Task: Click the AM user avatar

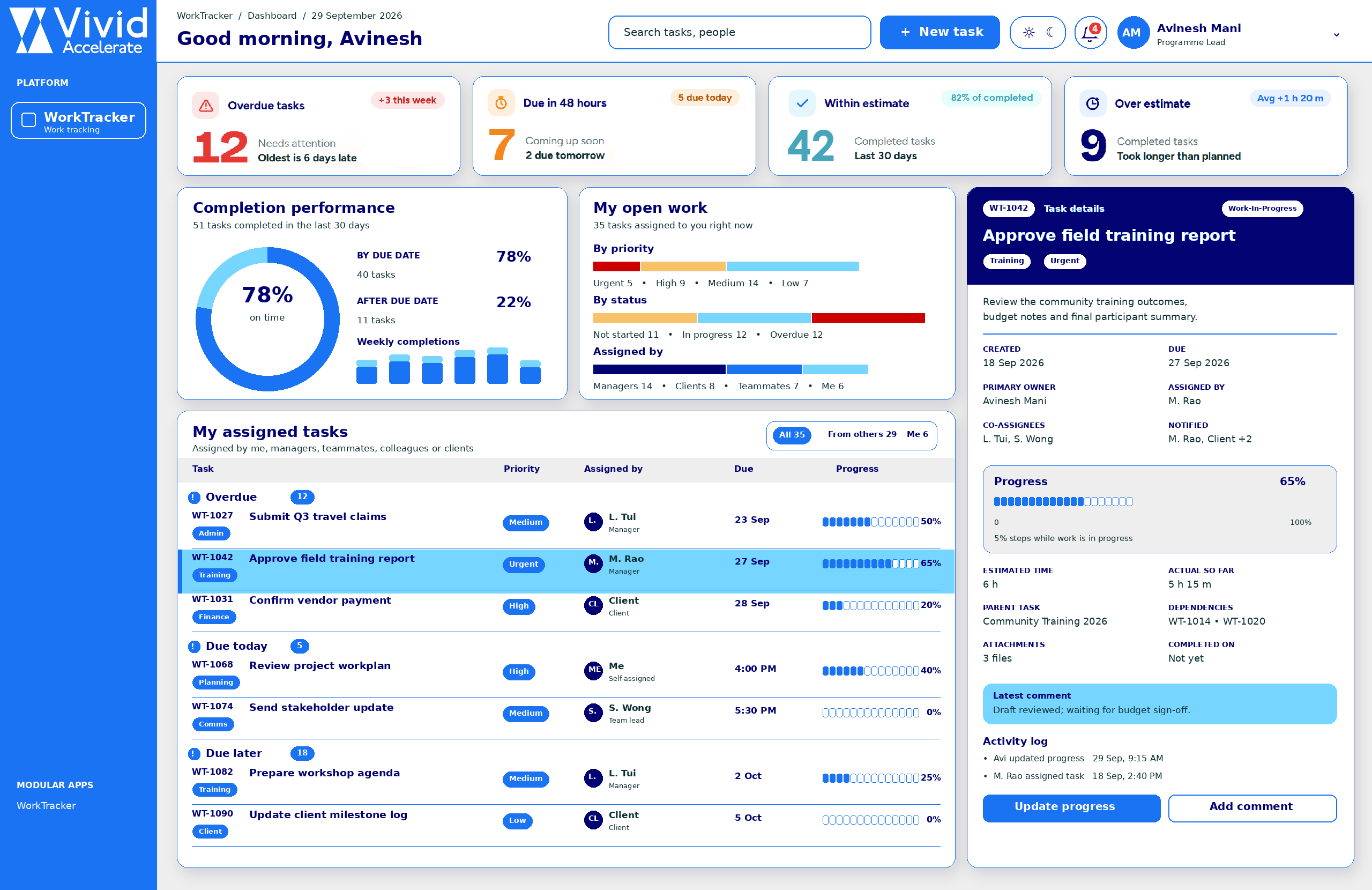Action: [1132, 32]
